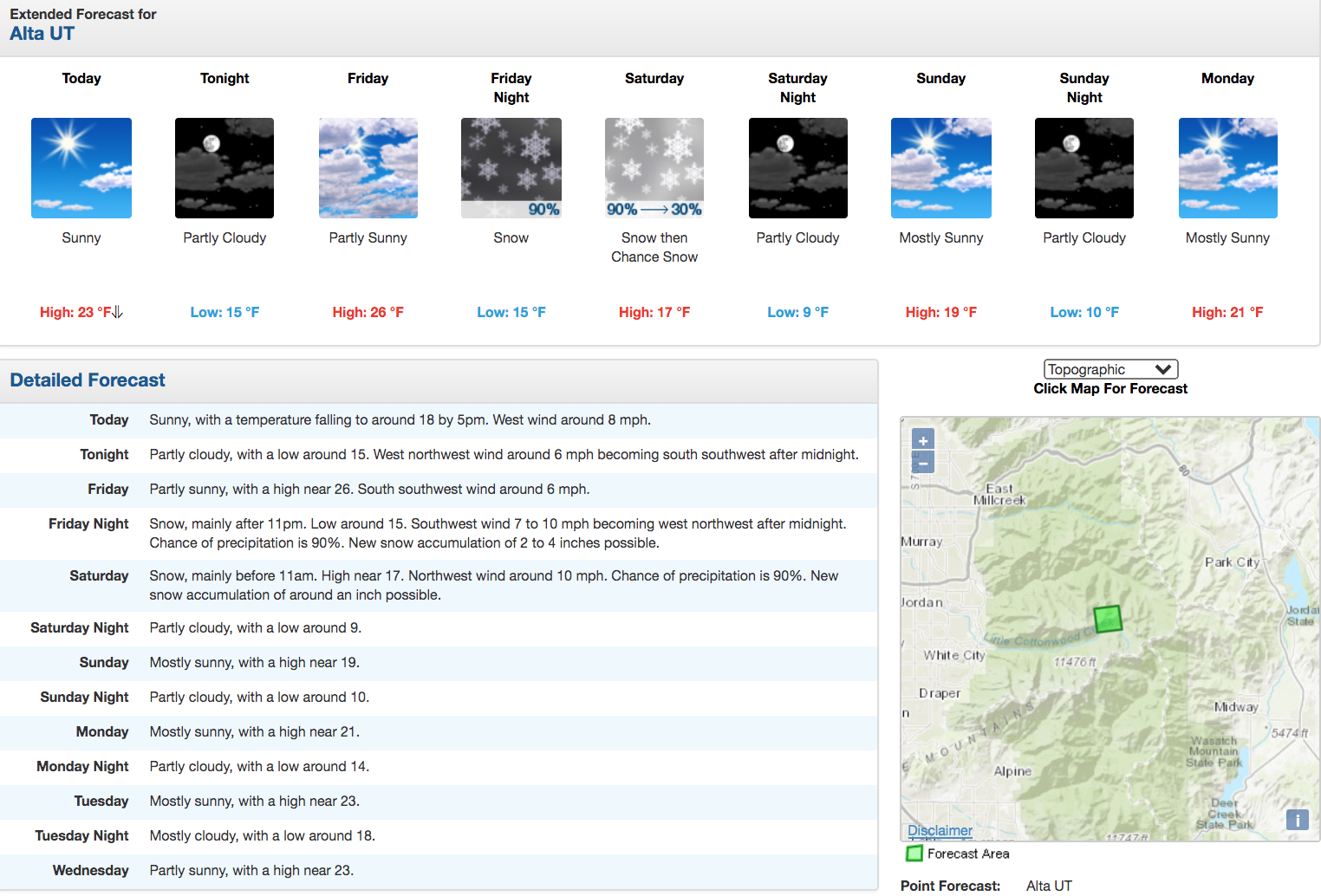1321x896 pixels.
Task: Click the green forecast area square on map
Action: tap(1108, 619)
